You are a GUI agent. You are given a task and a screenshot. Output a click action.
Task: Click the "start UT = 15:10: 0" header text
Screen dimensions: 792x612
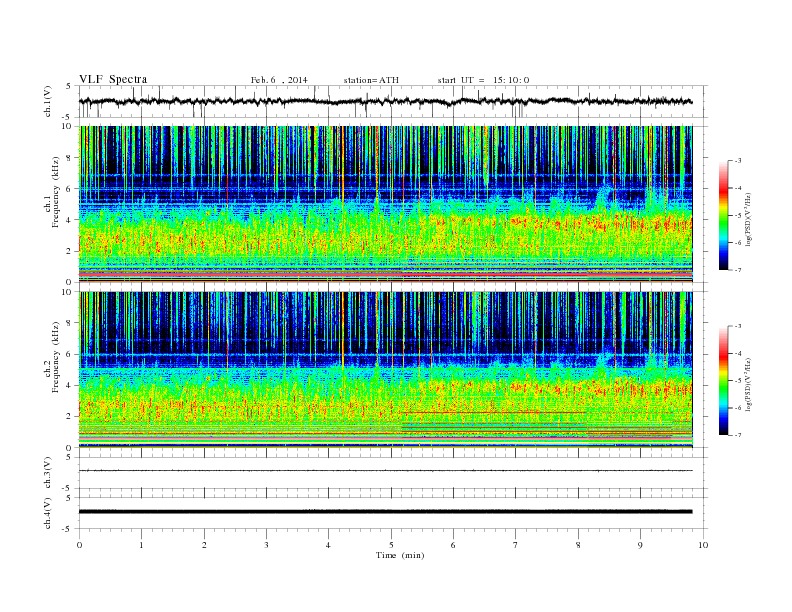coord(483,80)
